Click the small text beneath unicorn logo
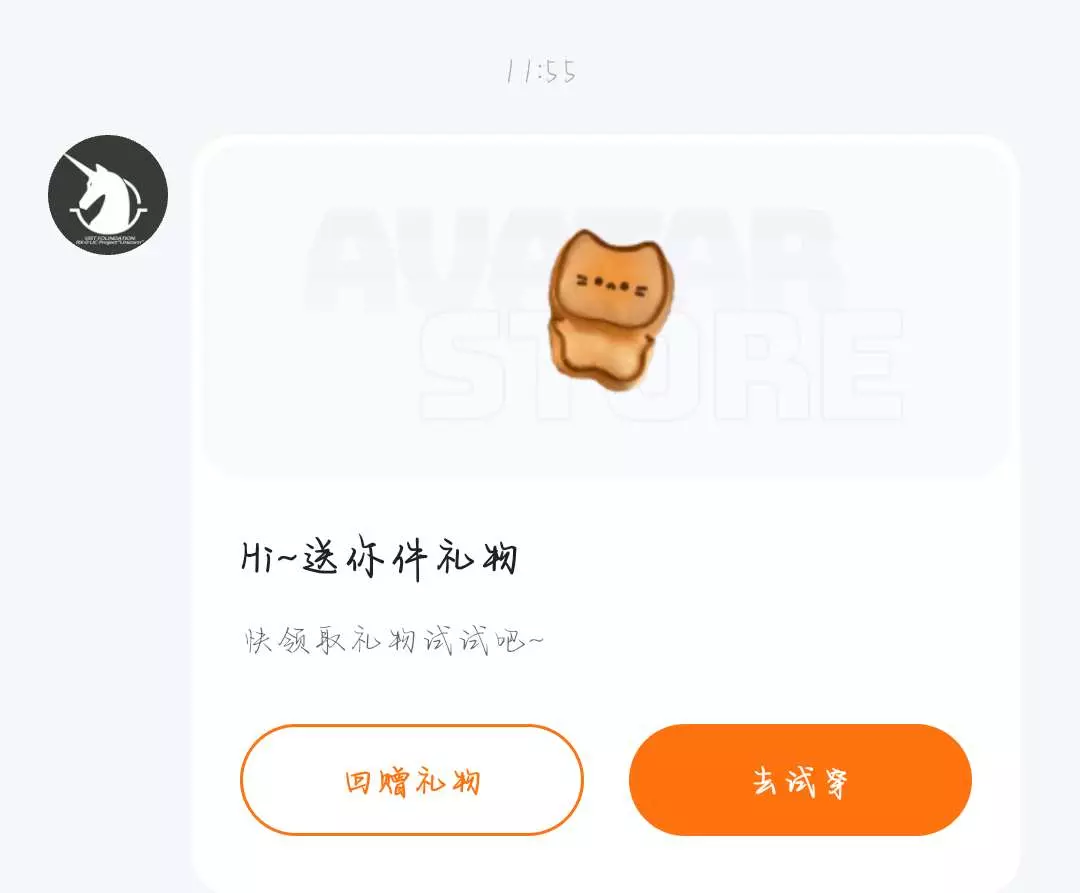 [x=108, y=240]
